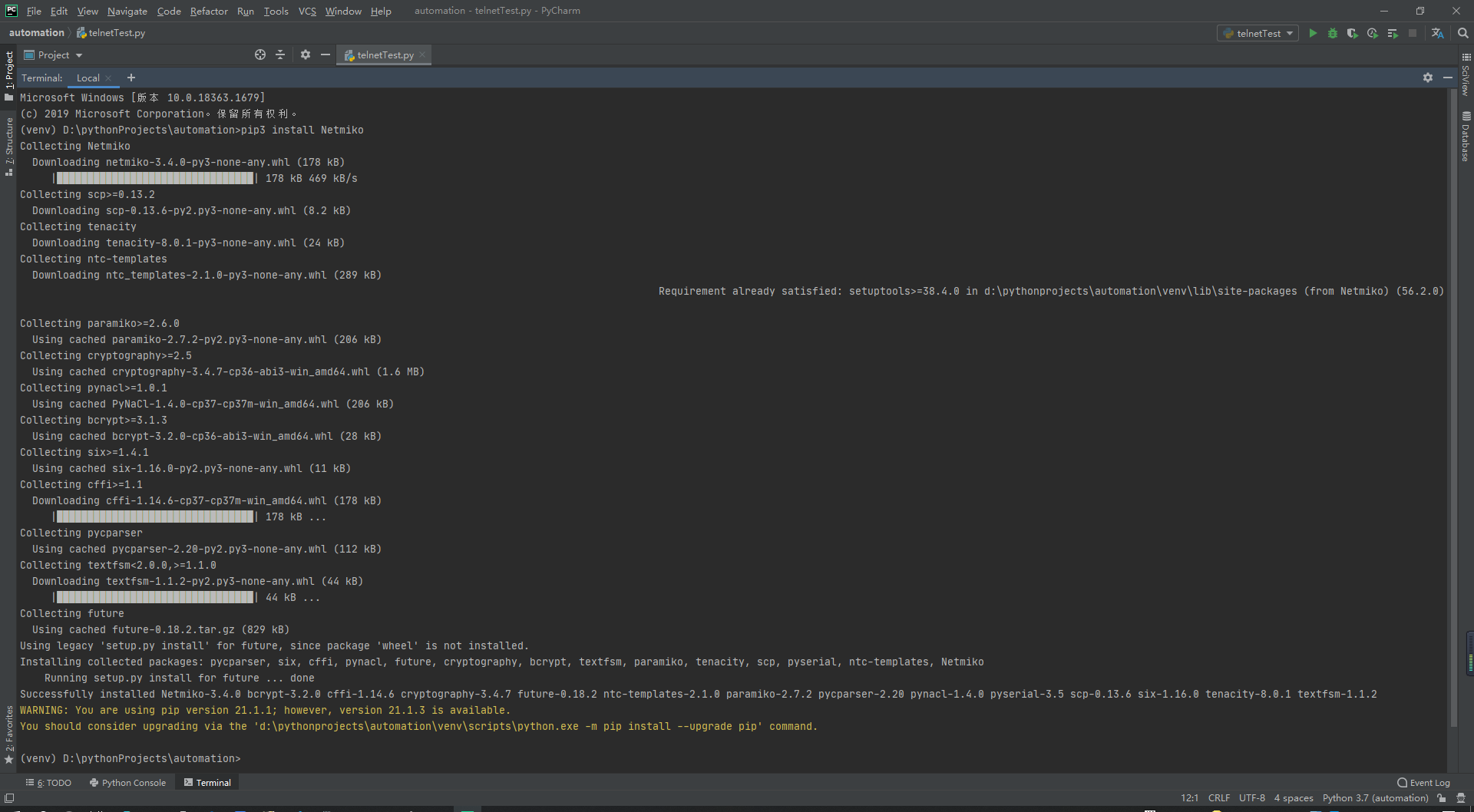Screen dimensions: 1474x812
Task: Open the Code menu
Action: click(169, 11)
